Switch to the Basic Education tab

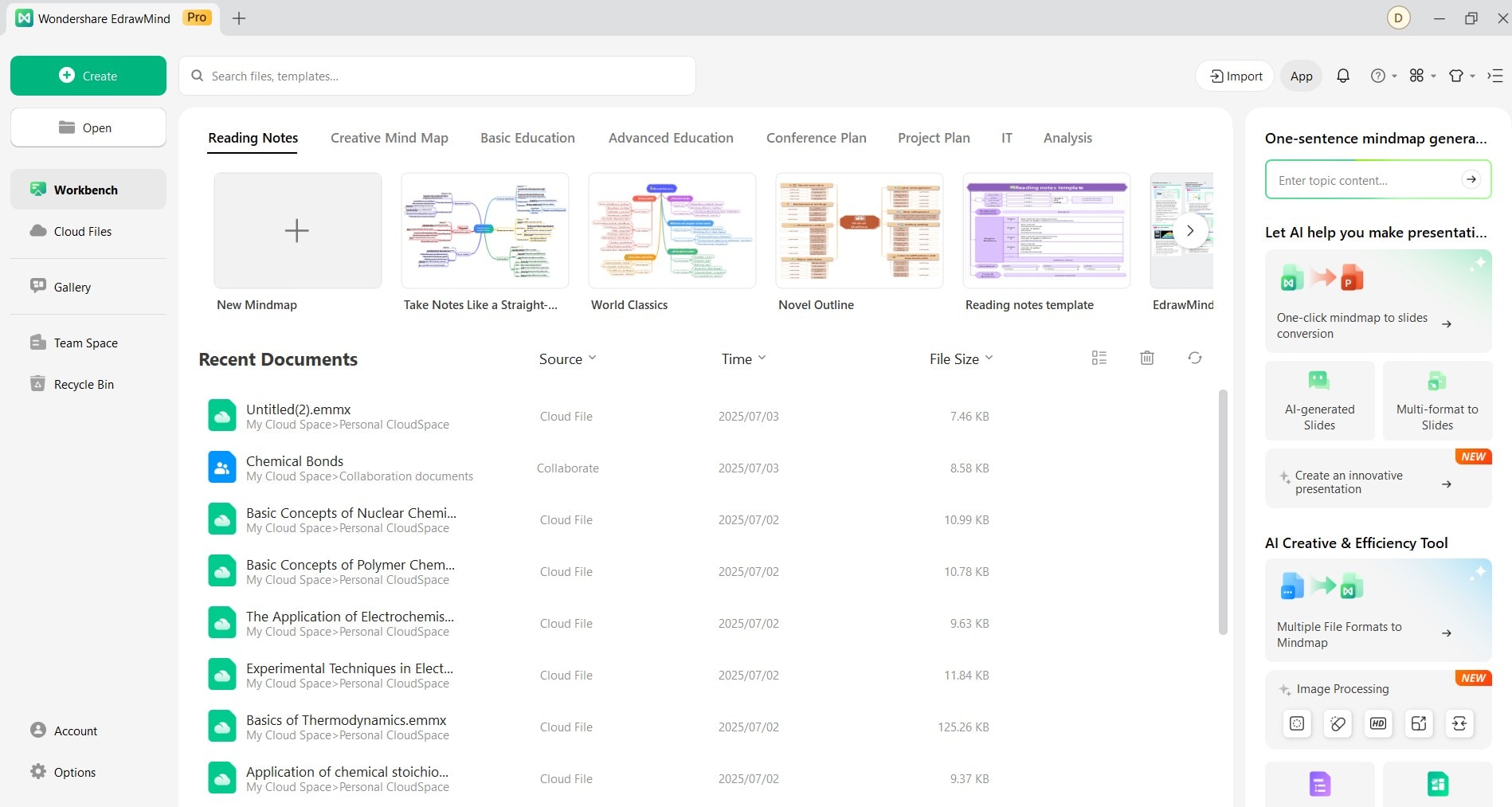point(527,138)
